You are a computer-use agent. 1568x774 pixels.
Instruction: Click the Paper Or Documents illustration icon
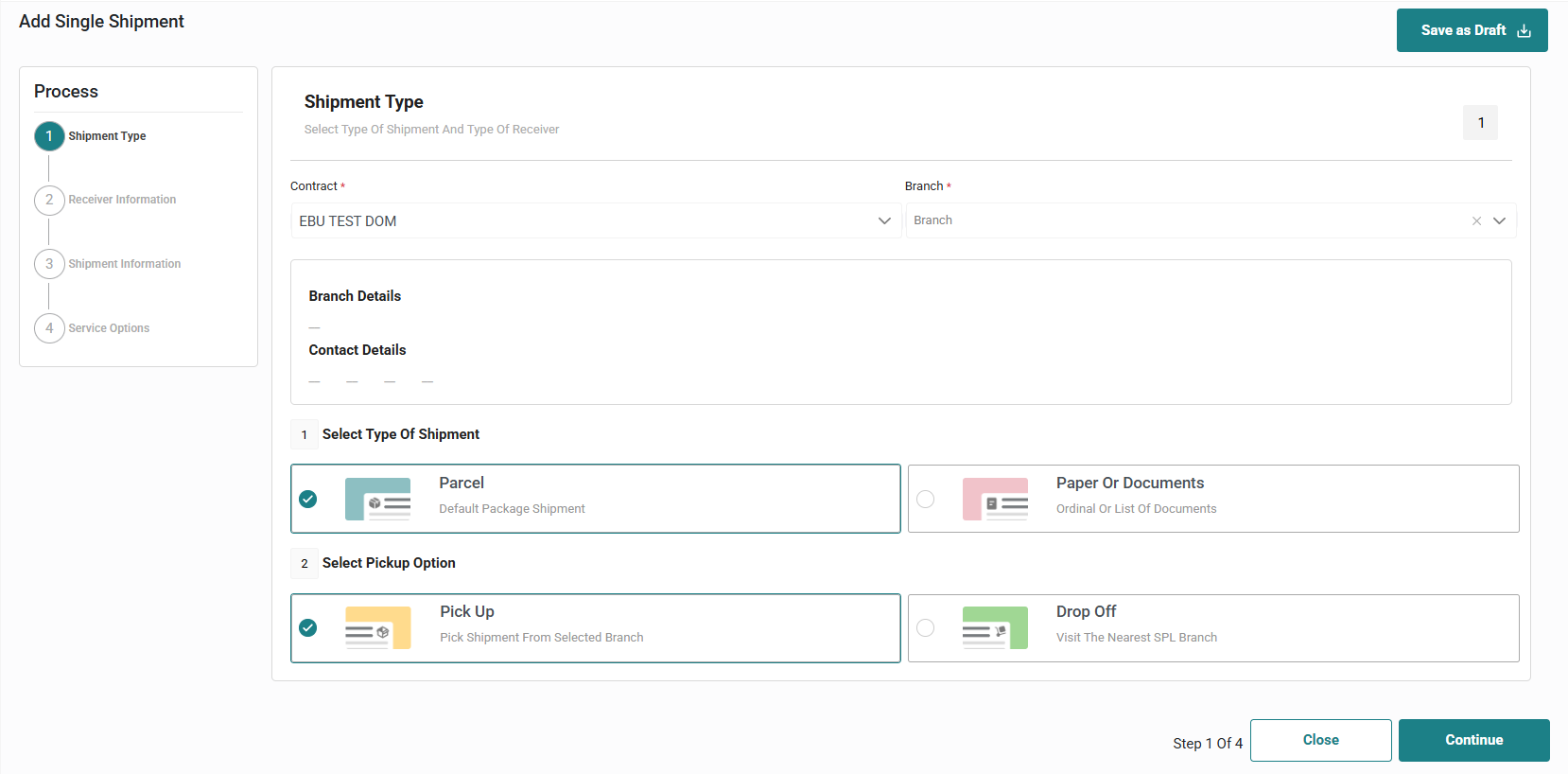995,499
